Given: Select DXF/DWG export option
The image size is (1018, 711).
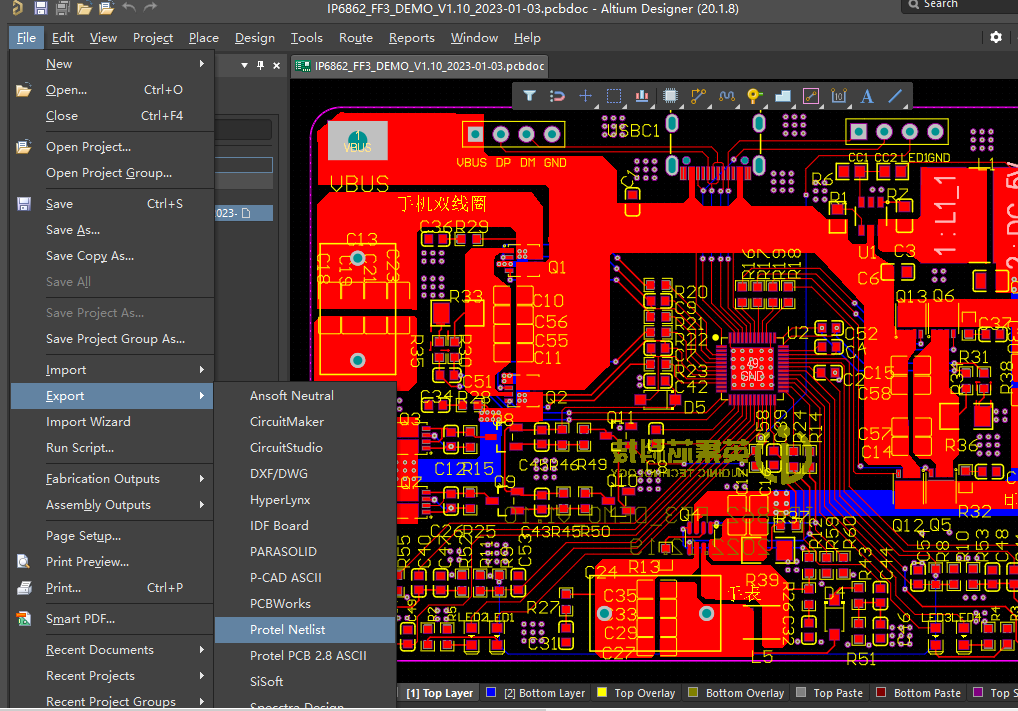Looking at the screenshot, I should pyautogui.click(x=305, y=473).
